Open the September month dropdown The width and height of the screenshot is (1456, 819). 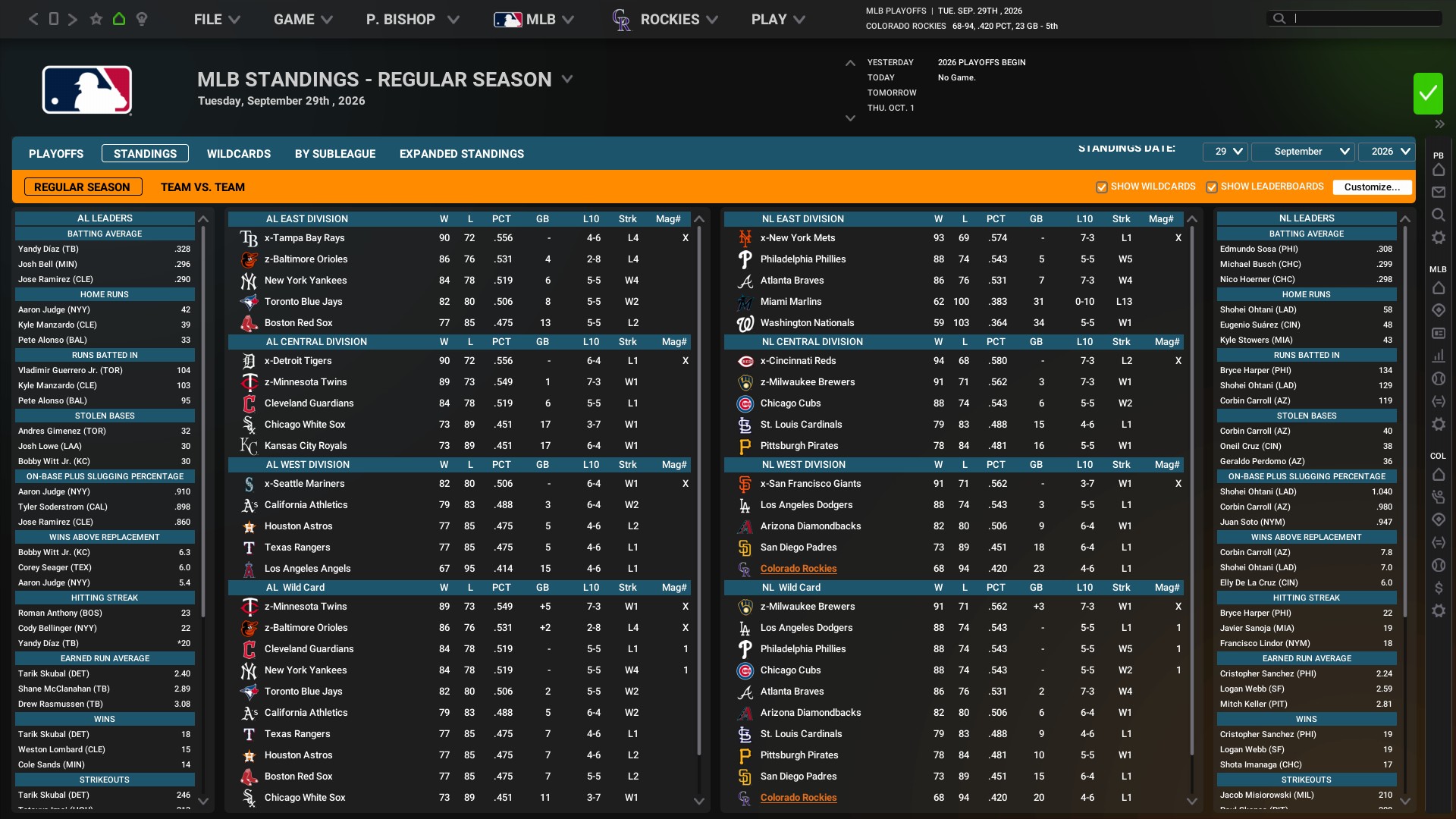pyautogui.click(x=1303, y=152)
